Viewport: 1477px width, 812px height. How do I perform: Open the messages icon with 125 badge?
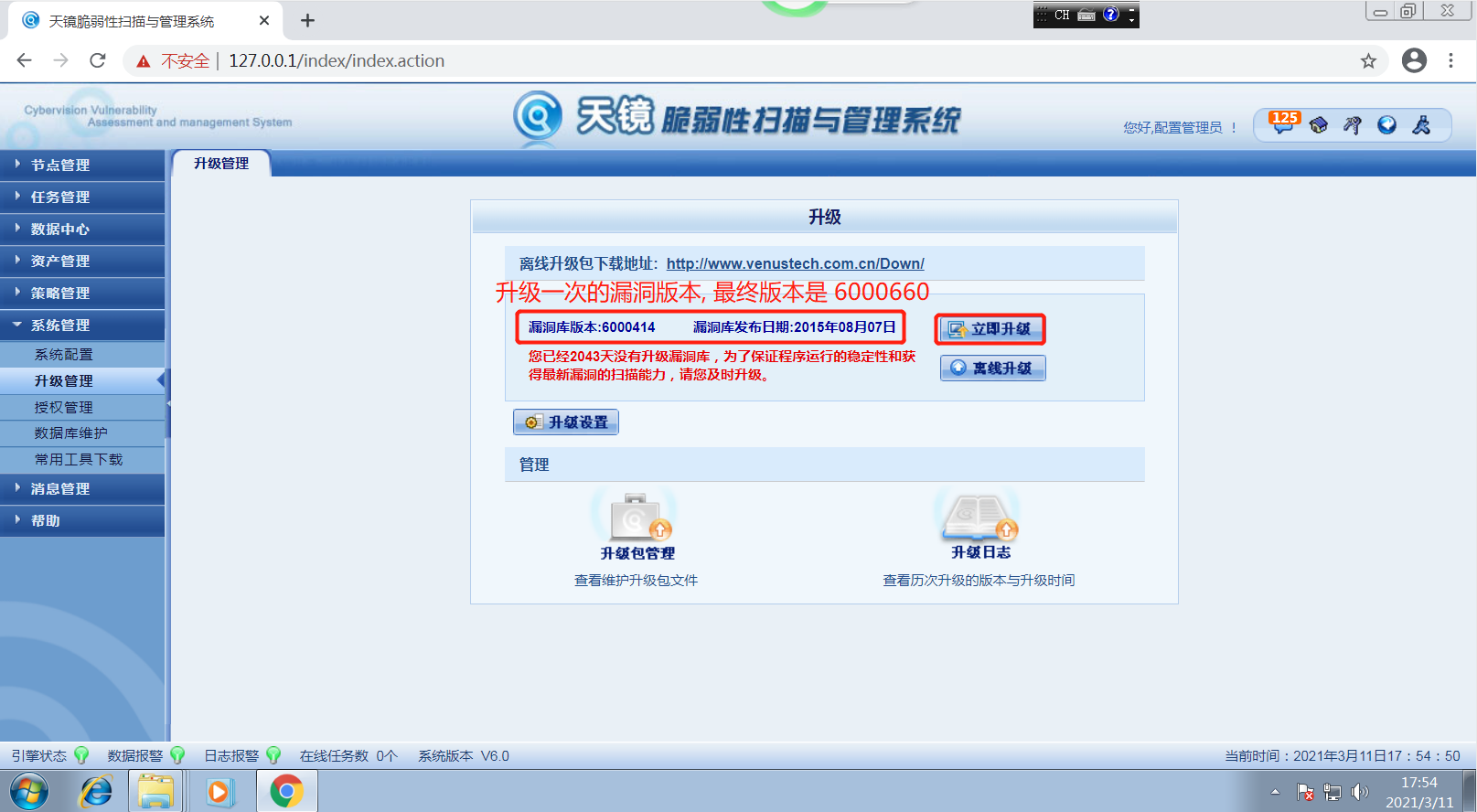coord(1284,123)
